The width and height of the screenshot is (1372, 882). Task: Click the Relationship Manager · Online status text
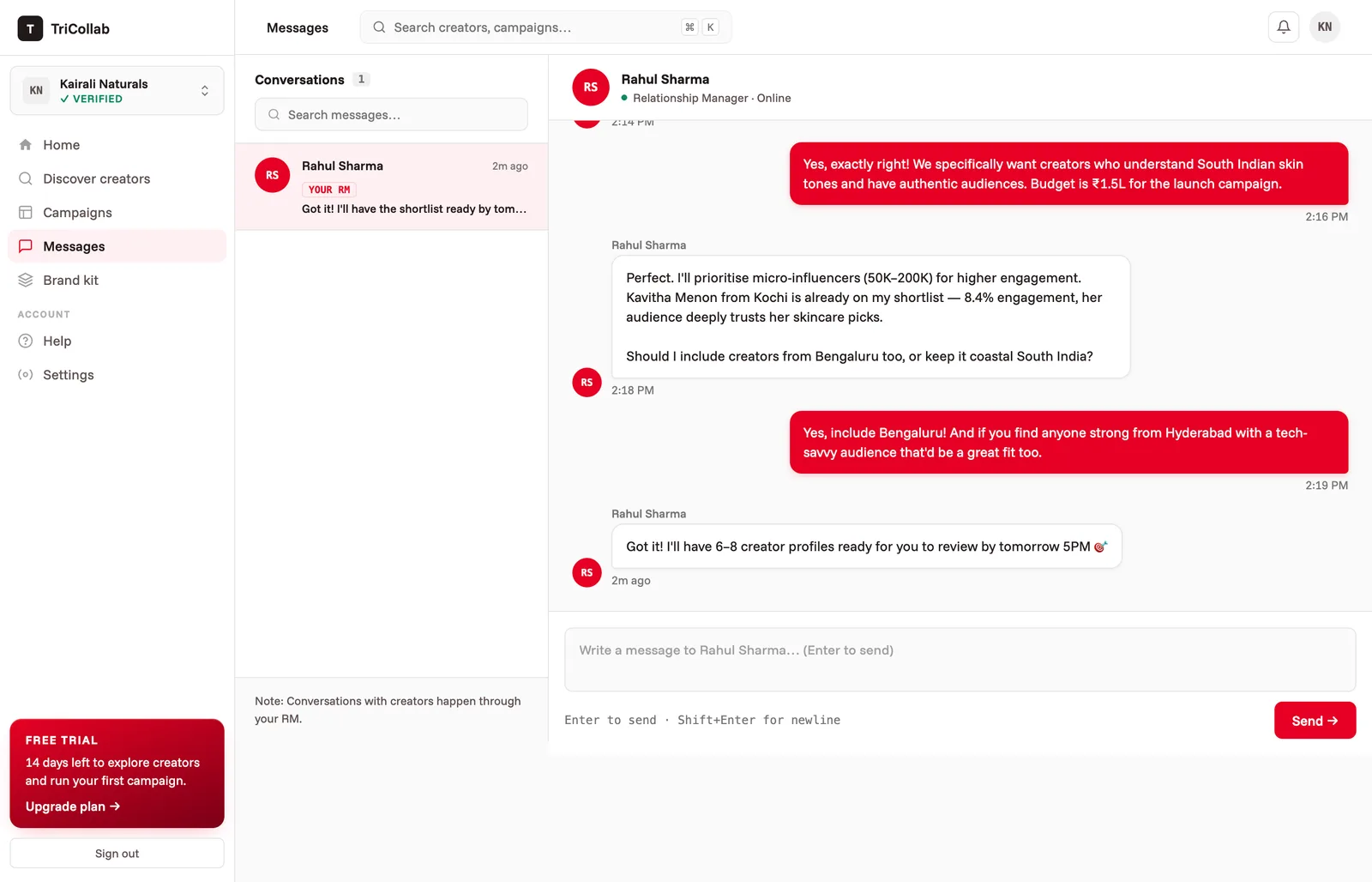[x=712, y=98]
